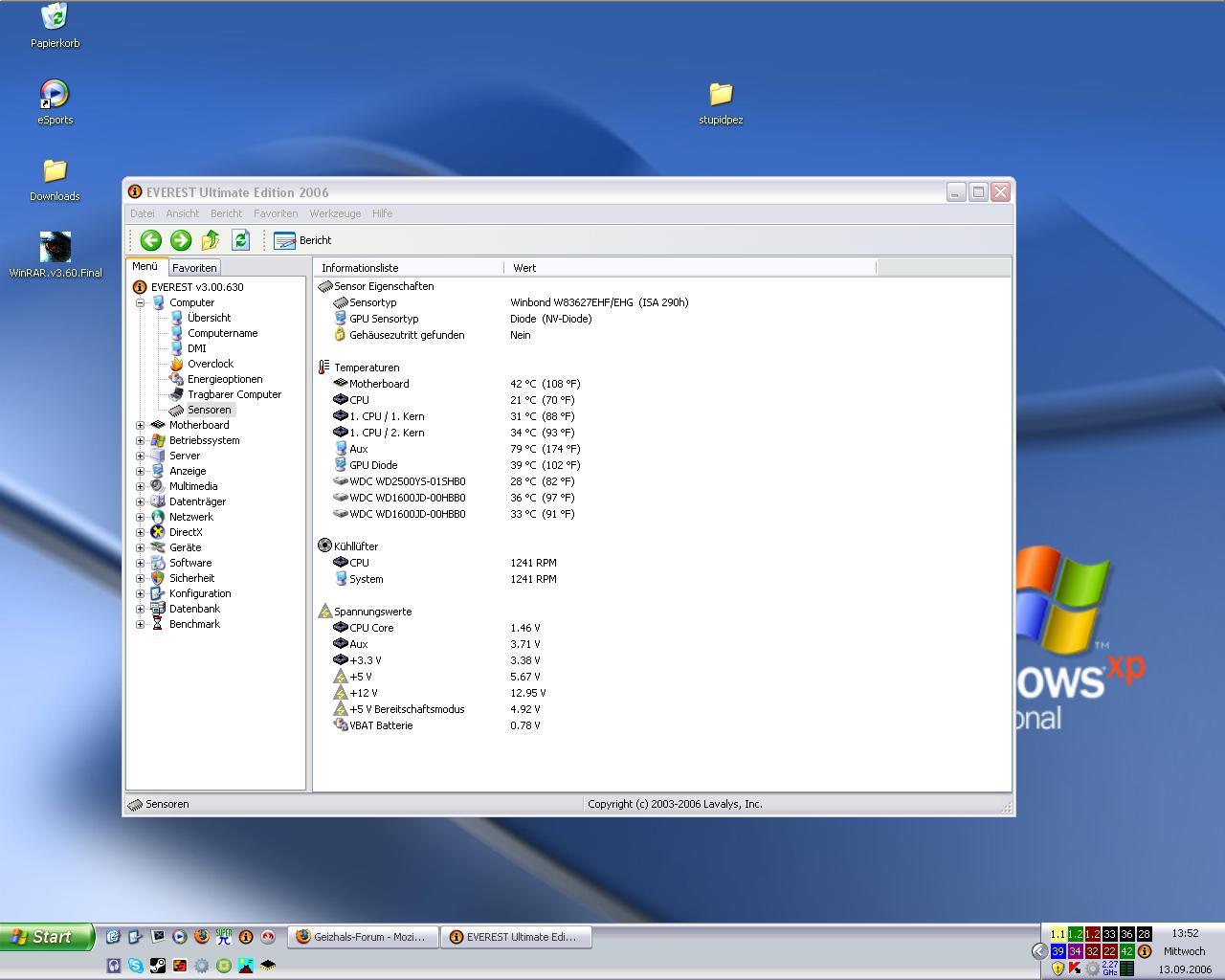Open the Bericht menu in the menu bar
Image resolution: width=1225 pixels, height=980 pixels.
(x=226, y=213)
